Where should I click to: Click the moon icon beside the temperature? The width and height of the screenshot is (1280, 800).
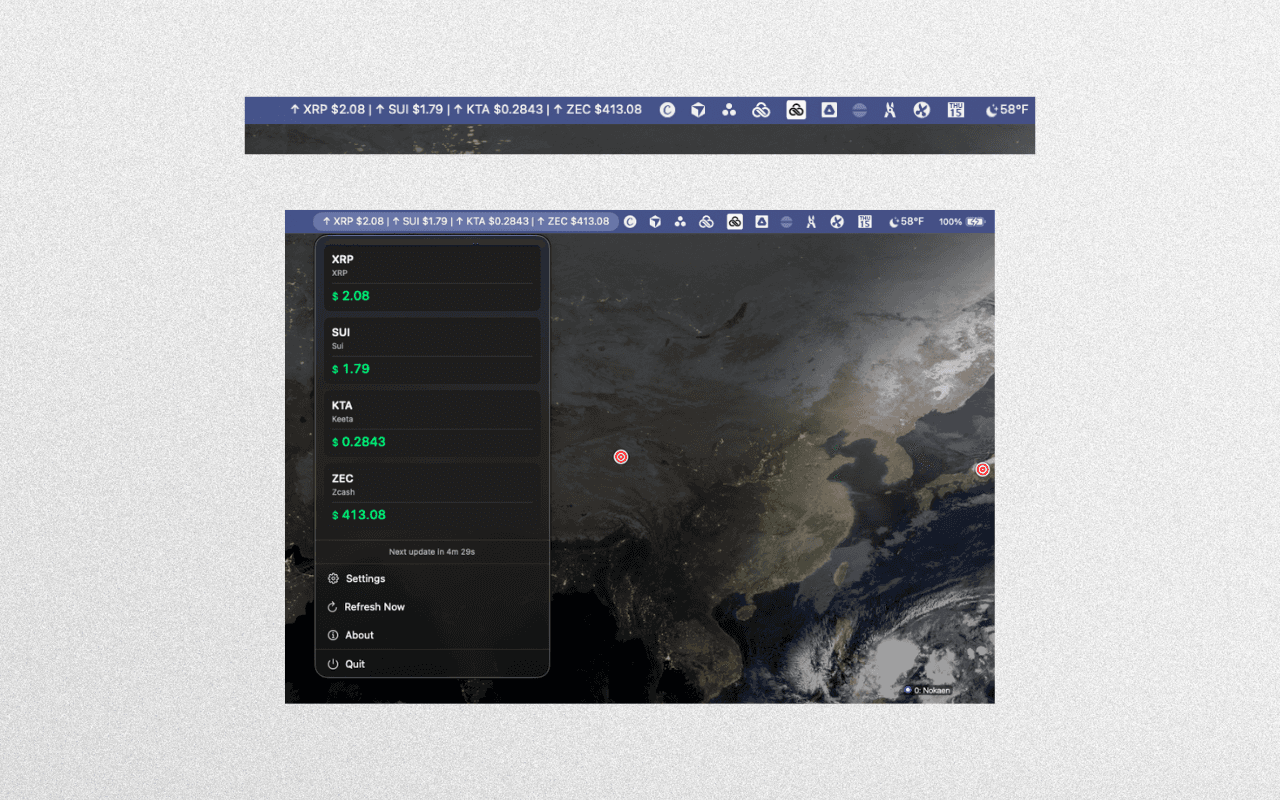tap(892, 221)
